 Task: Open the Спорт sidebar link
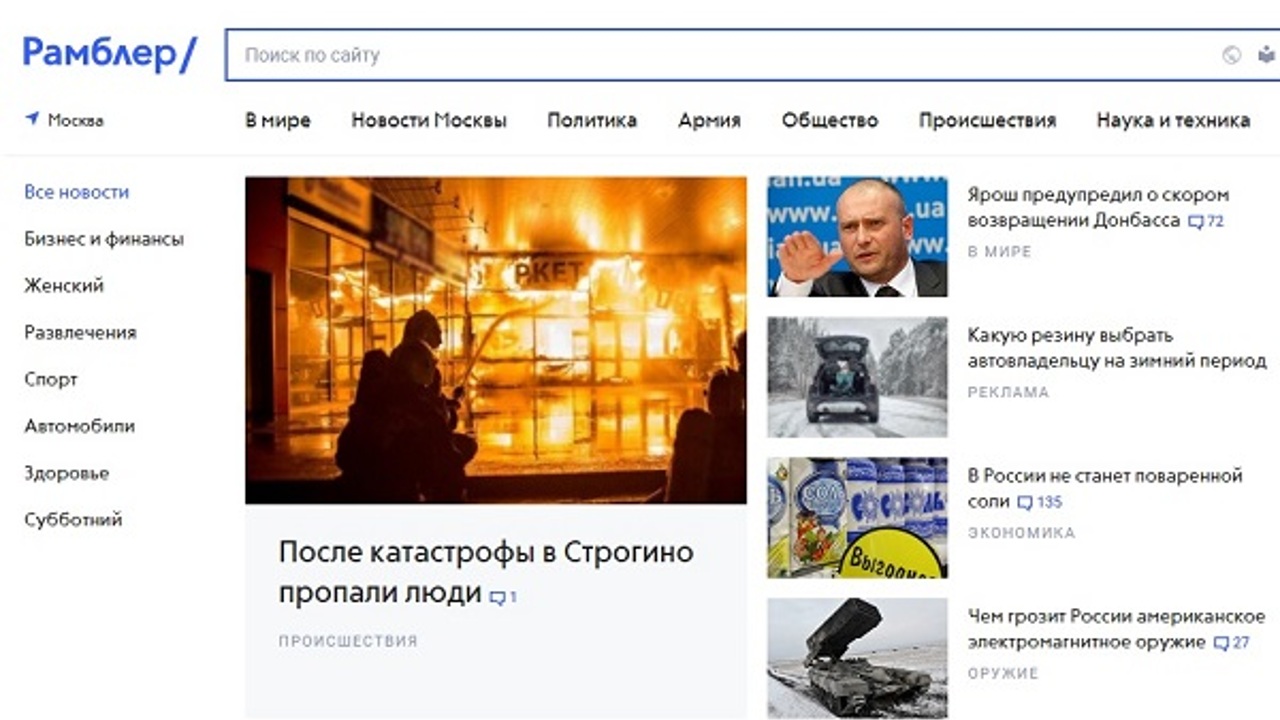pos(51,379)
